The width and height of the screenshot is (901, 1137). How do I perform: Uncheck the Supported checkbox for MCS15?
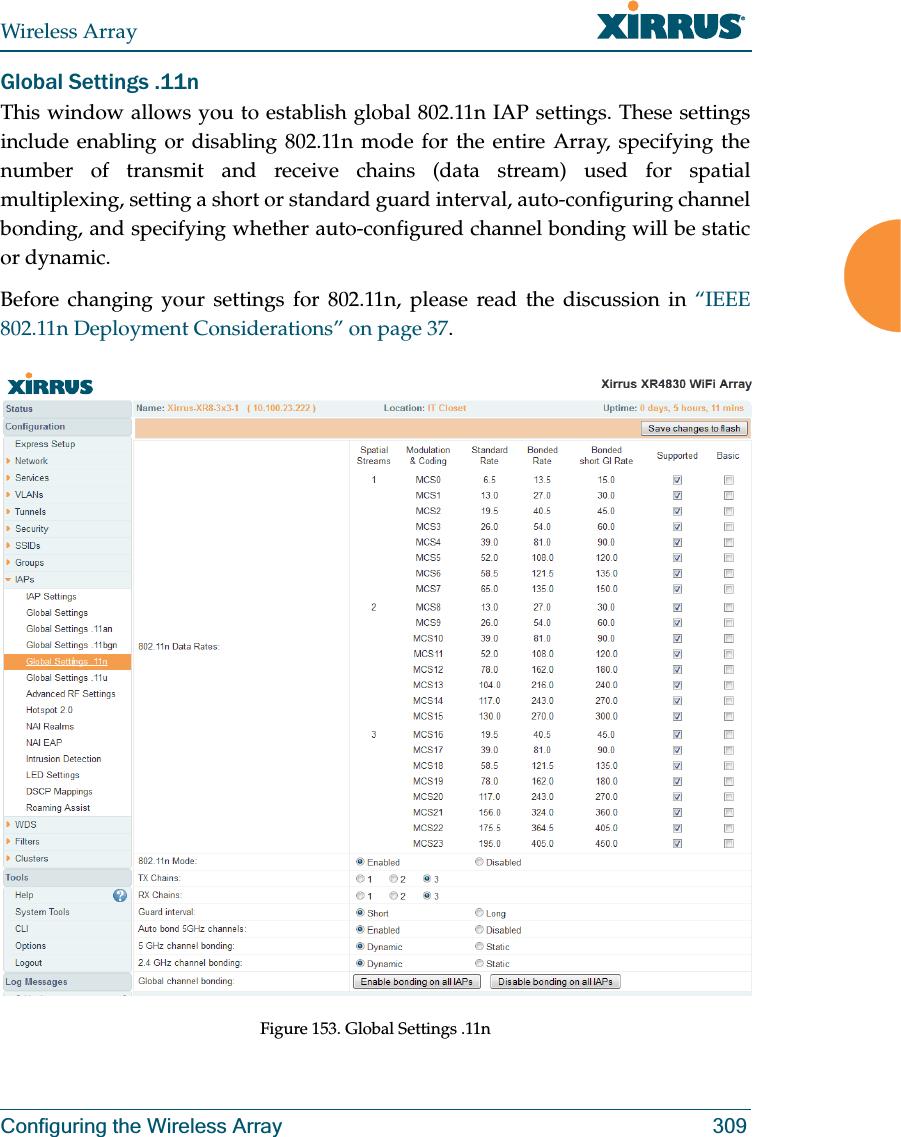[677, 716]
